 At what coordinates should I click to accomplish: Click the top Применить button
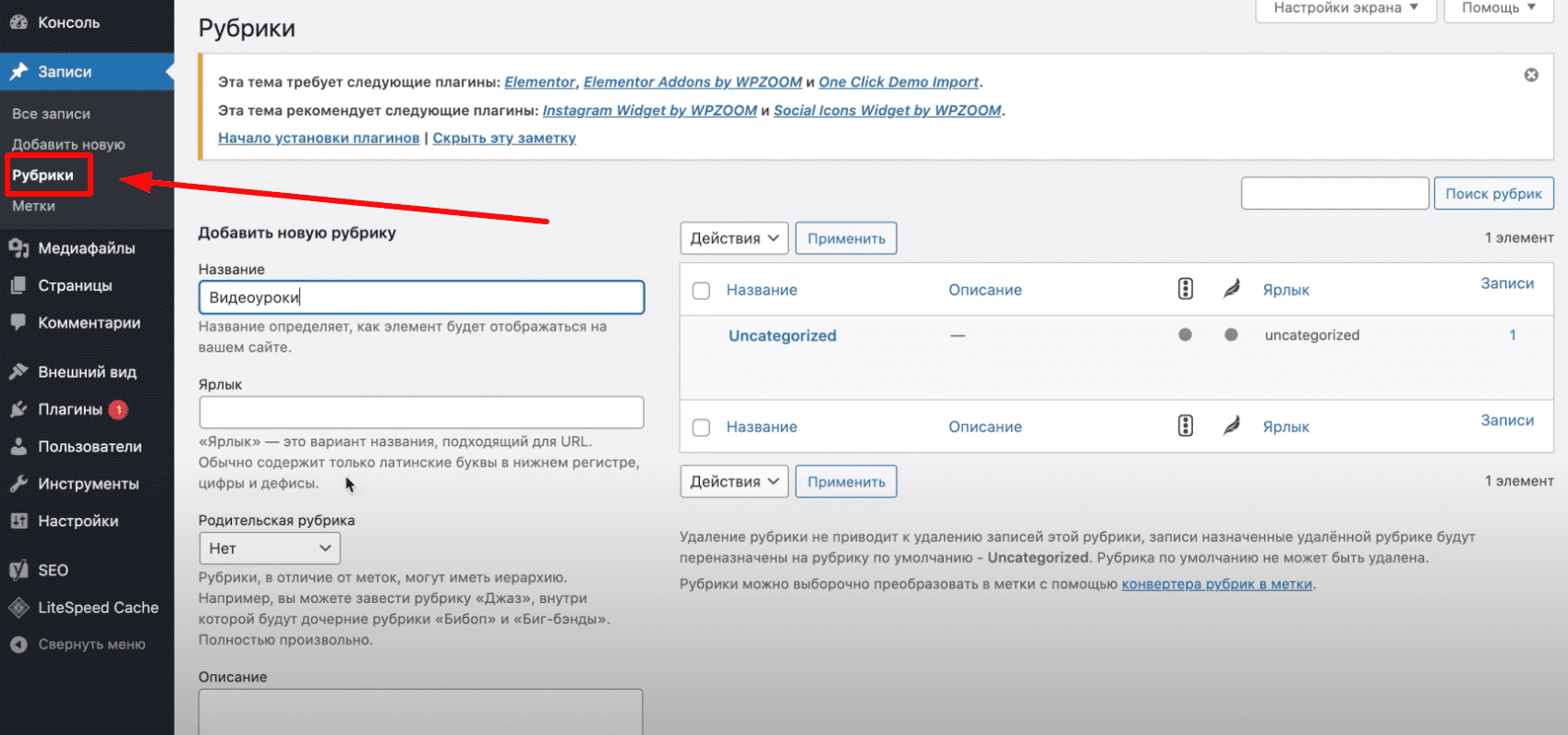click(846, 238)
